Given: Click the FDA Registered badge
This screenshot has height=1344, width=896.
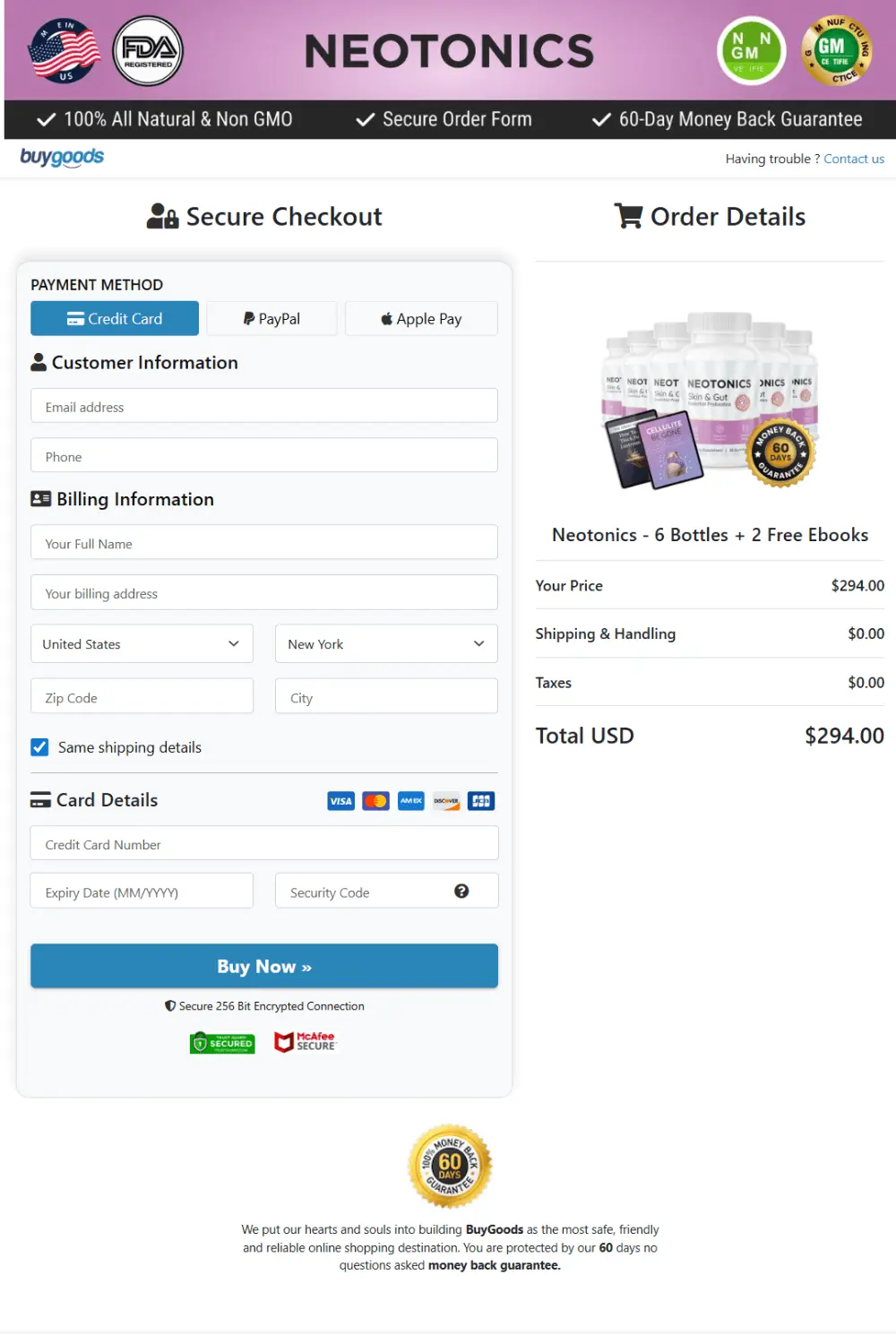Looking at the screenshot, I should pyautogui.click(x=148, y=51).
